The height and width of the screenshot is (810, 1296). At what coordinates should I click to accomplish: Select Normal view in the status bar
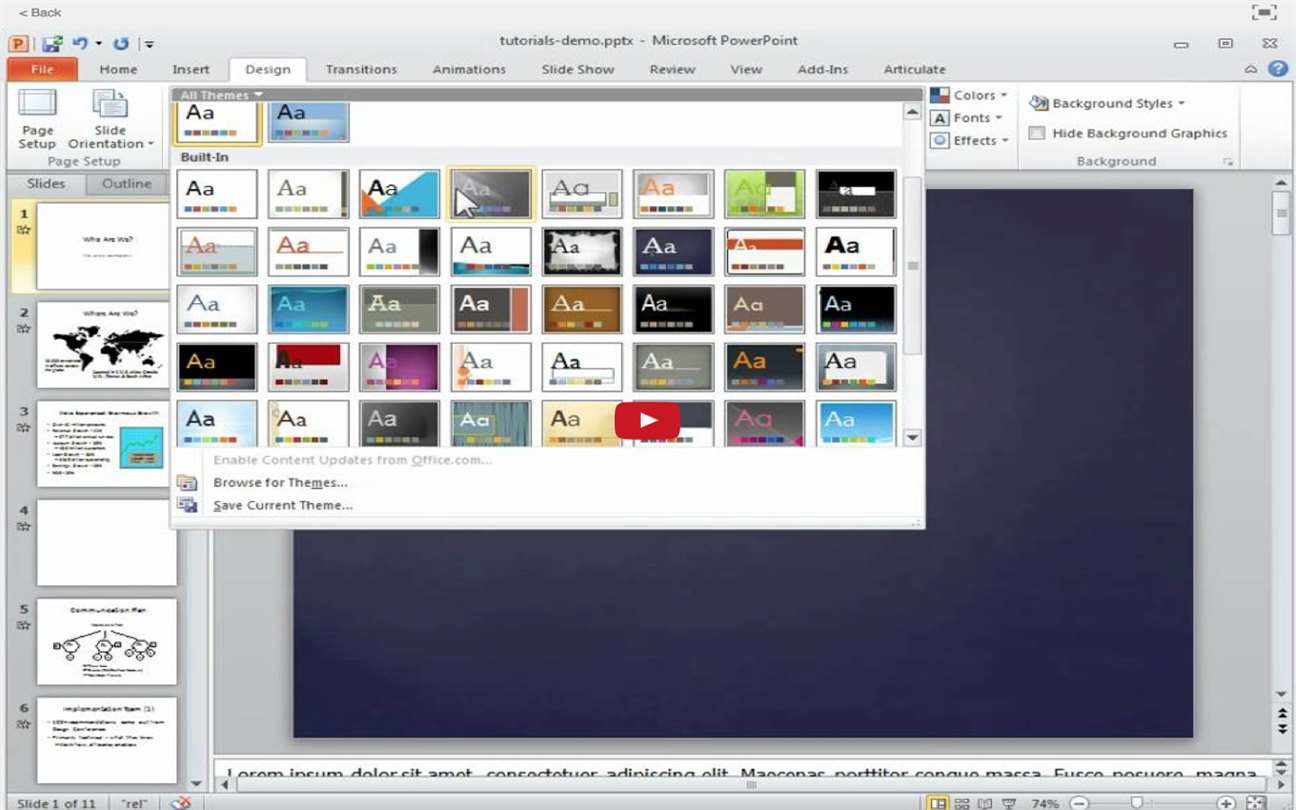tap(938, 803)
